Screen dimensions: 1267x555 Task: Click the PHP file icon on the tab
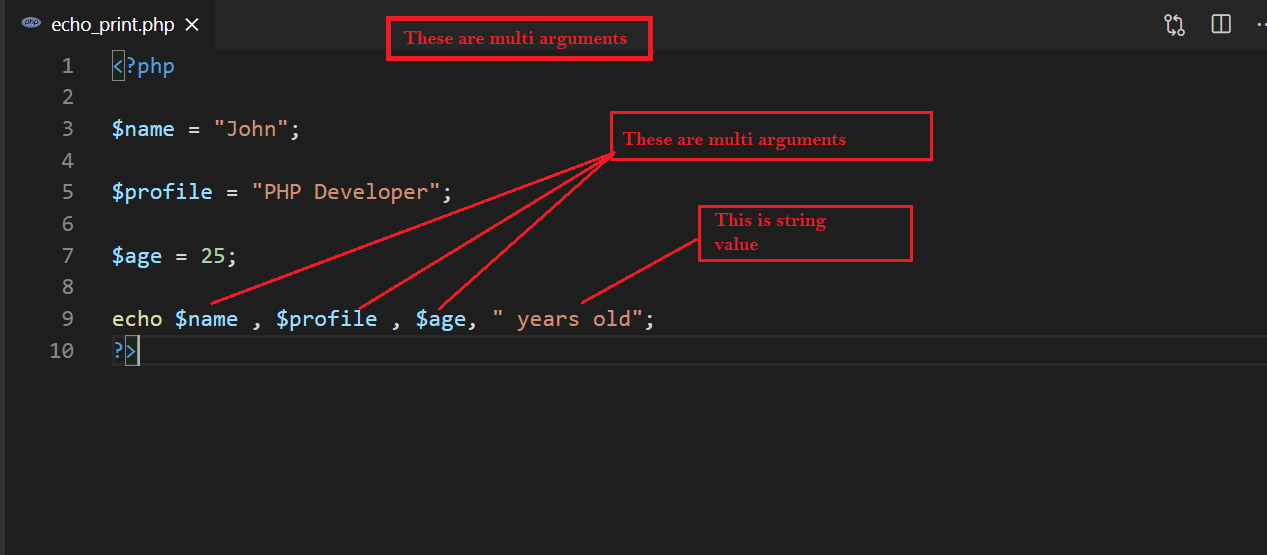[x=32, y=25]
